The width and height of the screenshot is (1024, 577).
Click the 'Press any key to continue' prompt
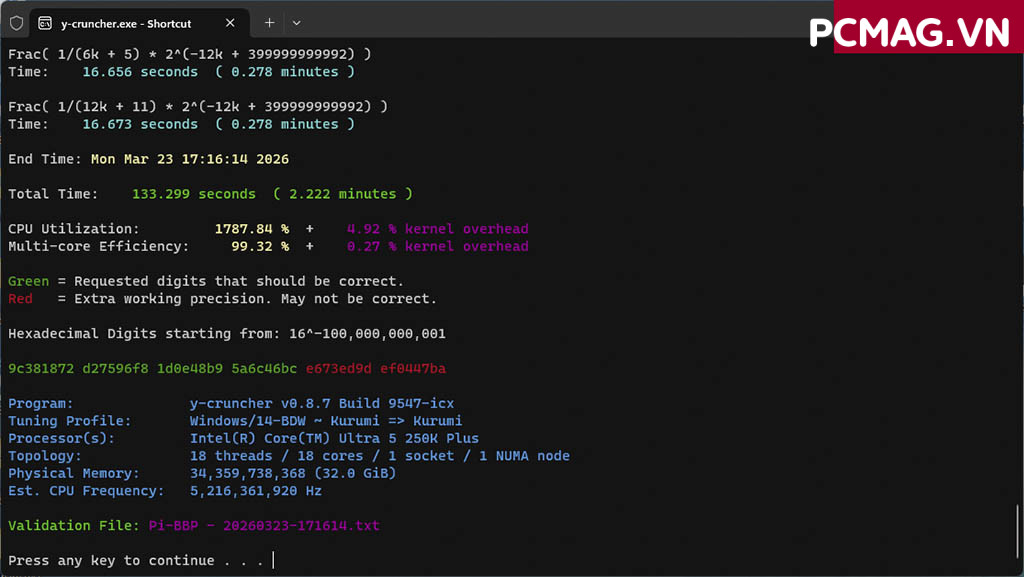point(135,561)
